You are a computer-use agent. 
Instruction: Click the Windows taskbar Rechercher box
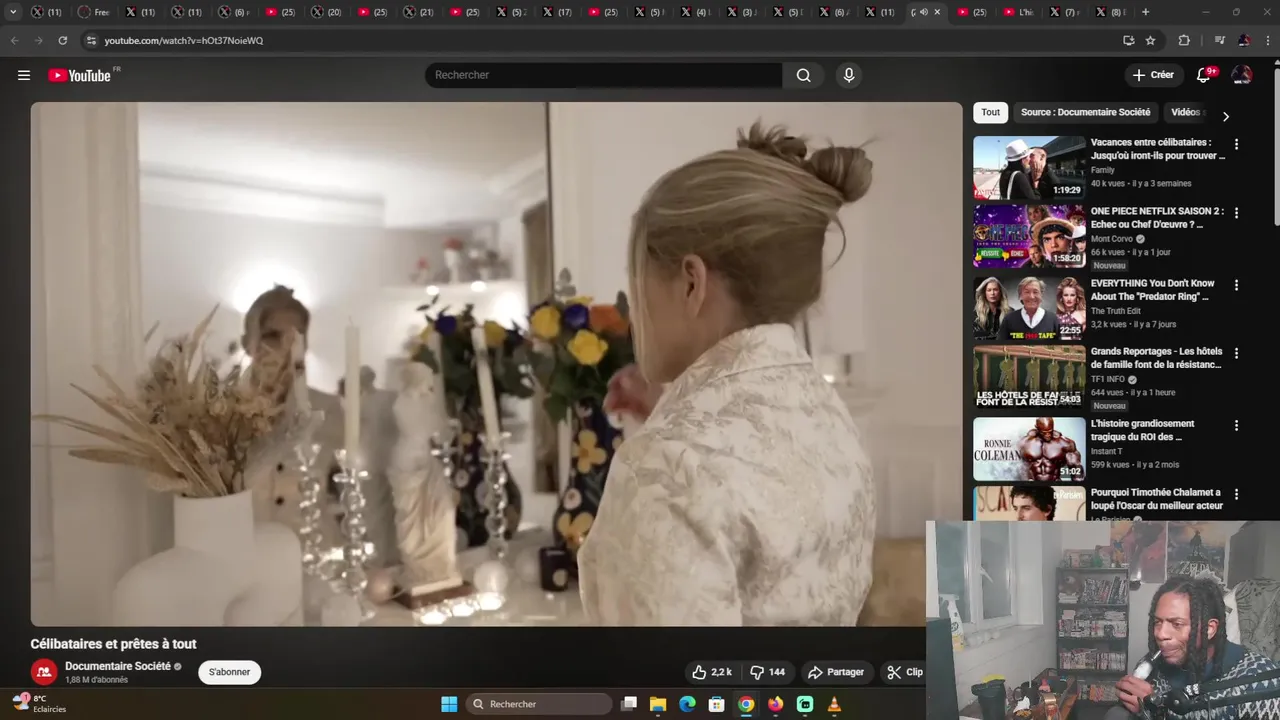click(x=540, y=704)
